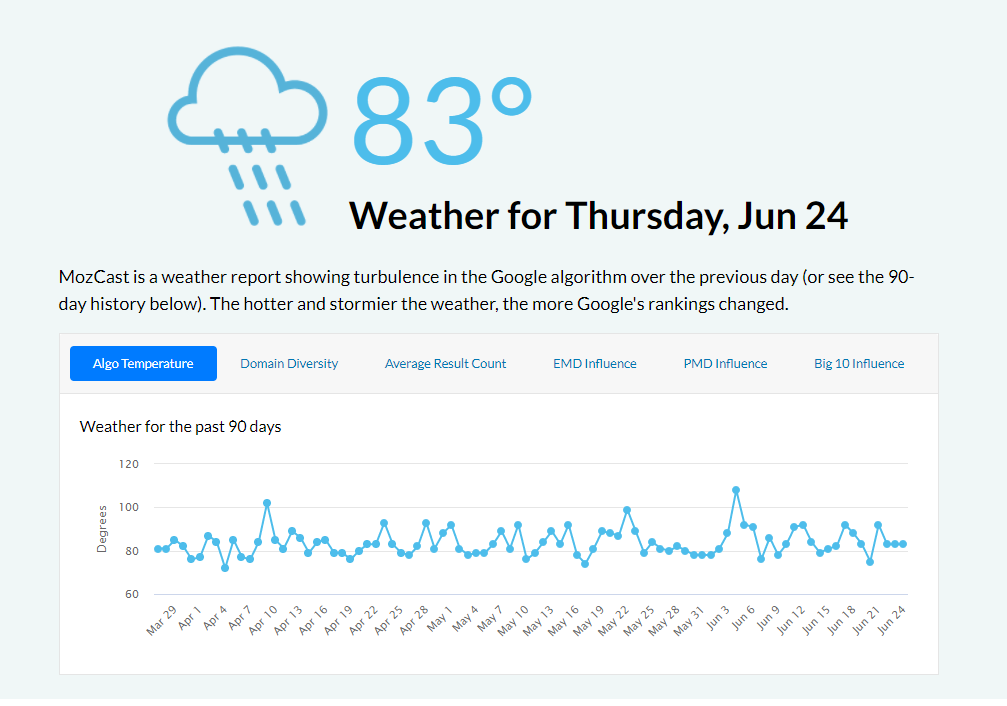Click the May 1 x-axis label
The image size is (1007, 706).
point(440,618)
